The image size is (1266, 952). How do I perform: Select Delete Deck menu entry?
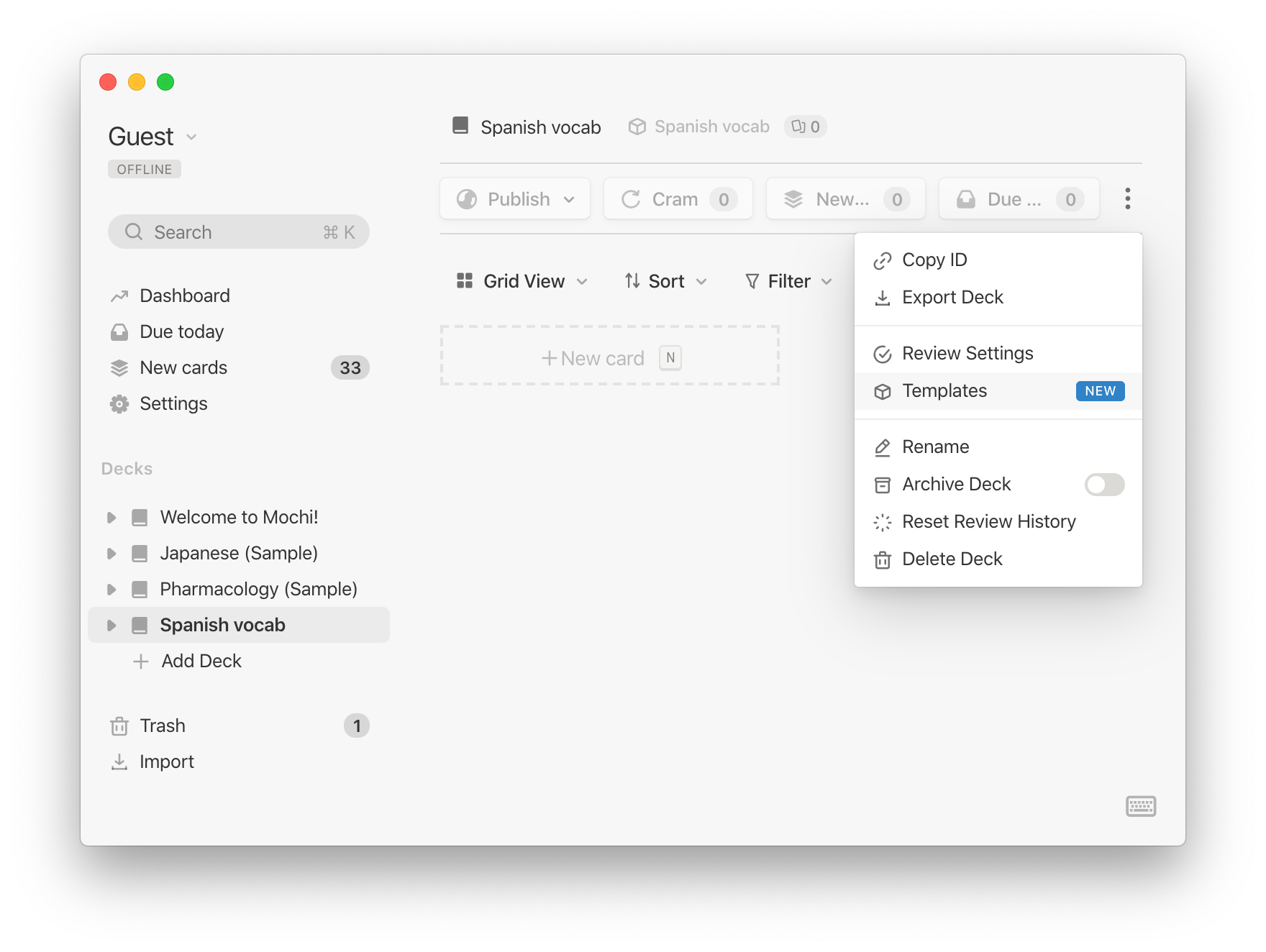[x=998, y=559]
